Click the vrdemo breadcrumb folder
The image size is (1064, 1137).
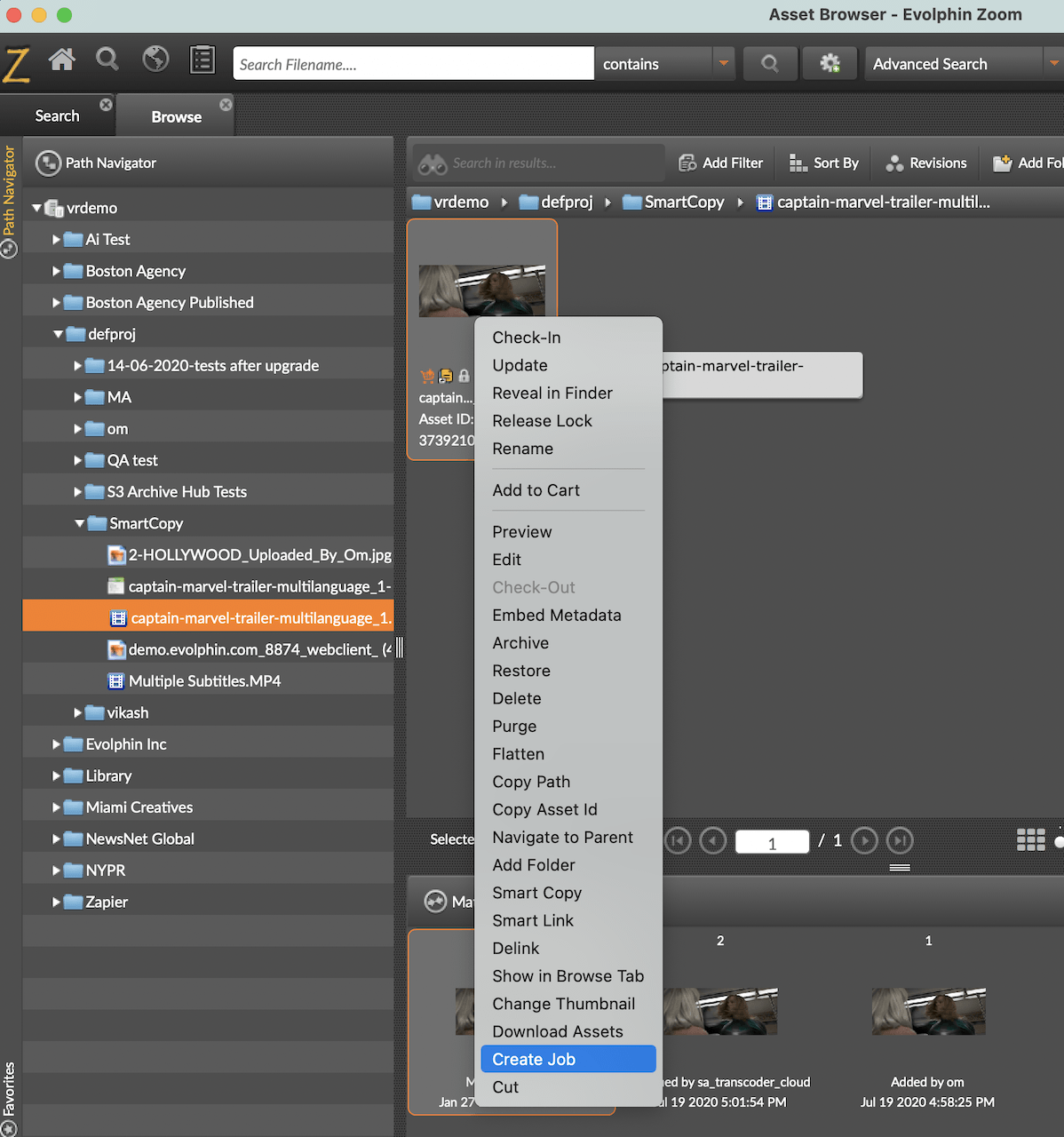451,203
